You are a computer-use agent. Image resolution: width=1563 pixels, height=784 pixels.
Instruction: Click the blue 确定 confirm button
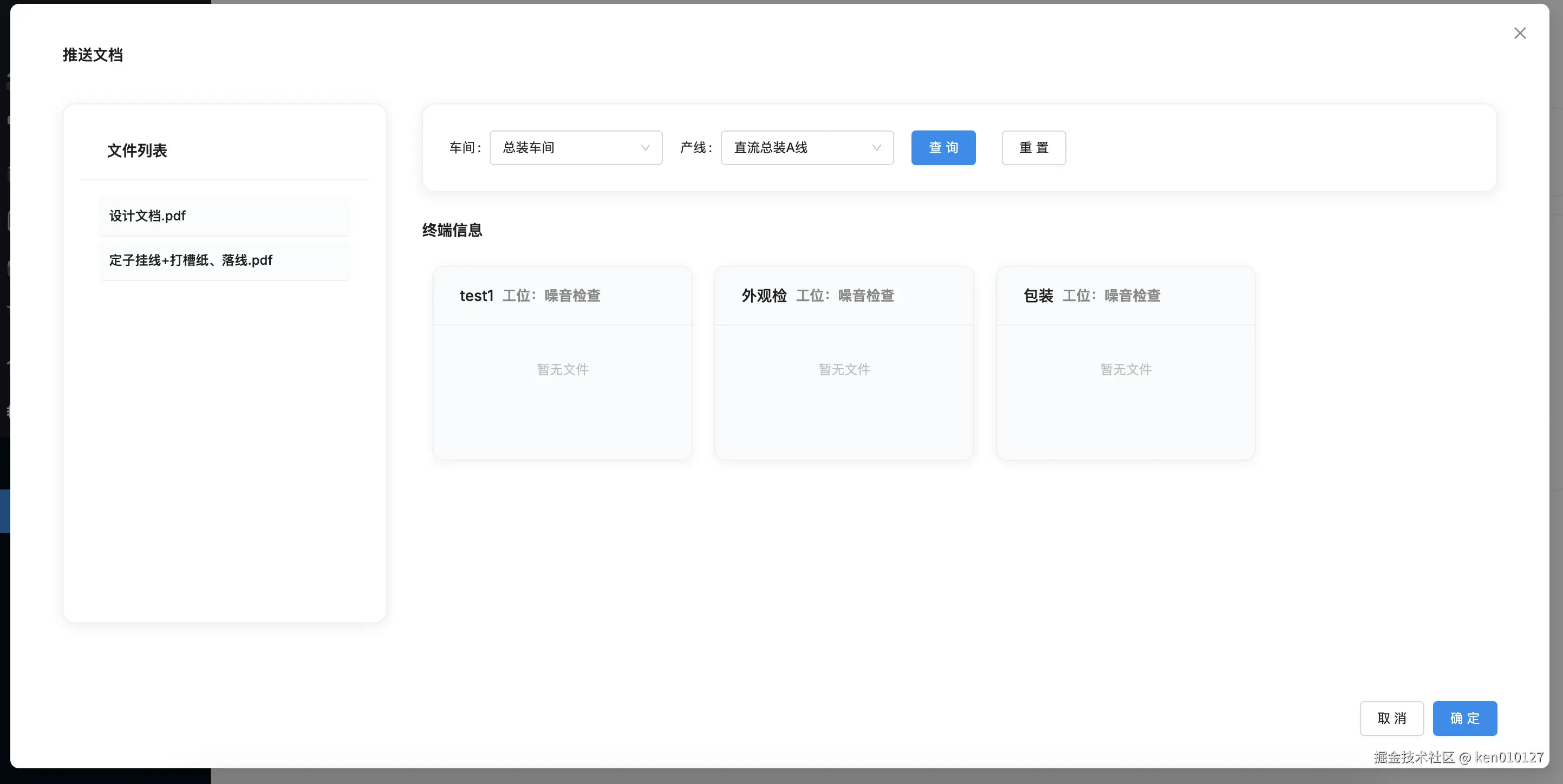(x=1465, y=718)
